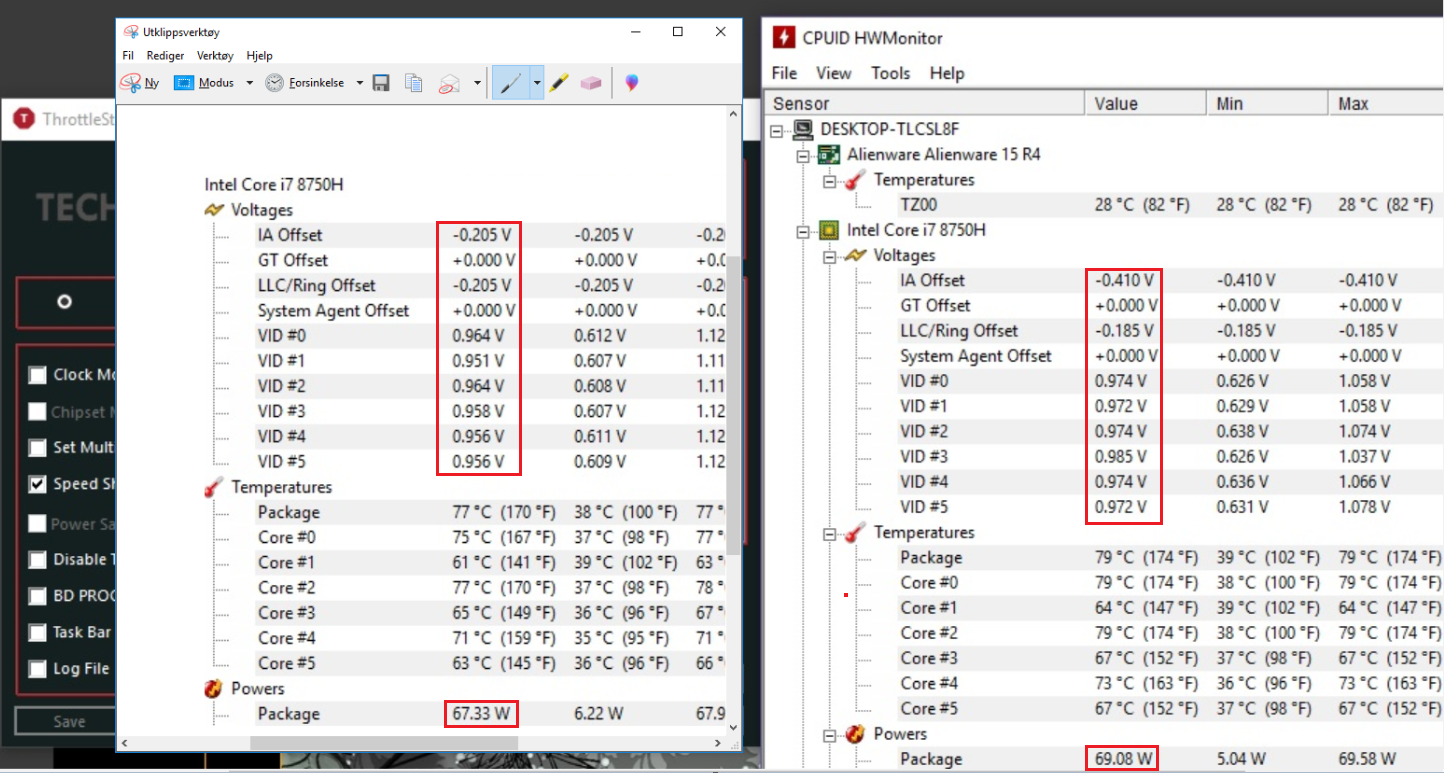Collapse the Temperatures node under Alienware 15 R4

829,180
